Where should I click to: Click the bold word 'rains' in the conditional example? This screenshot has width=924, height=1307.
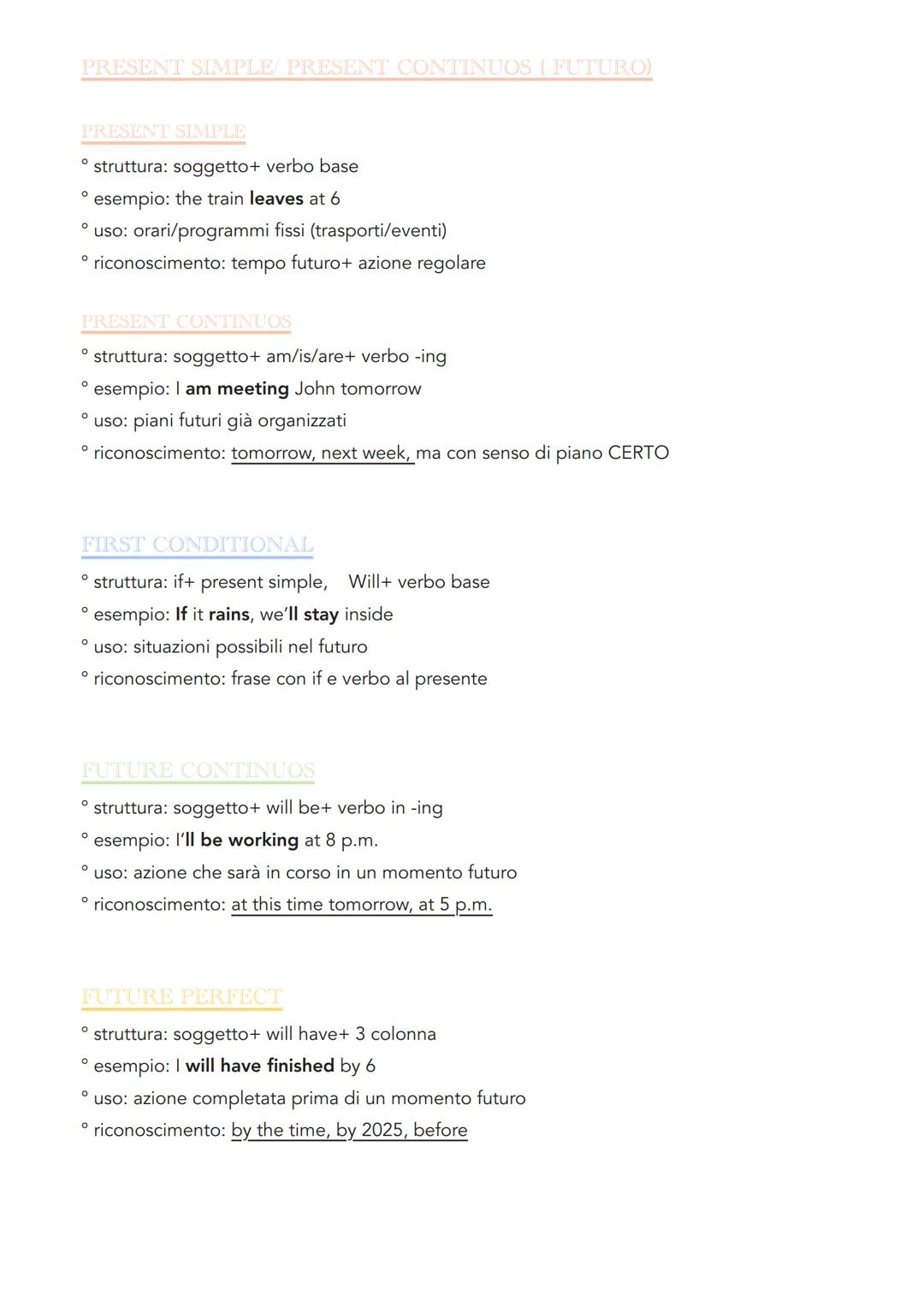(229, 615)
